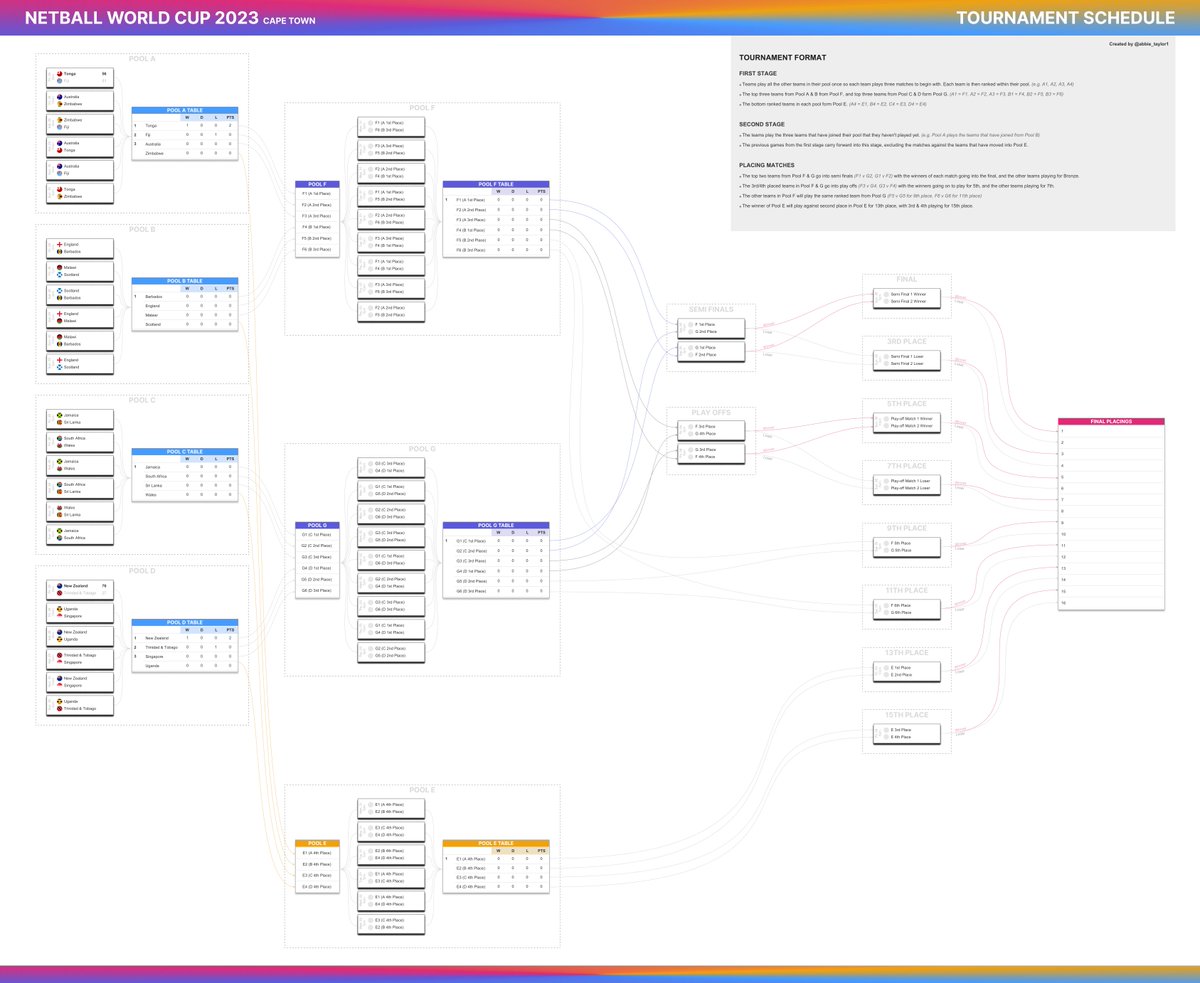Open the England vs Malawi match card
This screenshot has width=1200, height=983.
(x=80, y=317)
